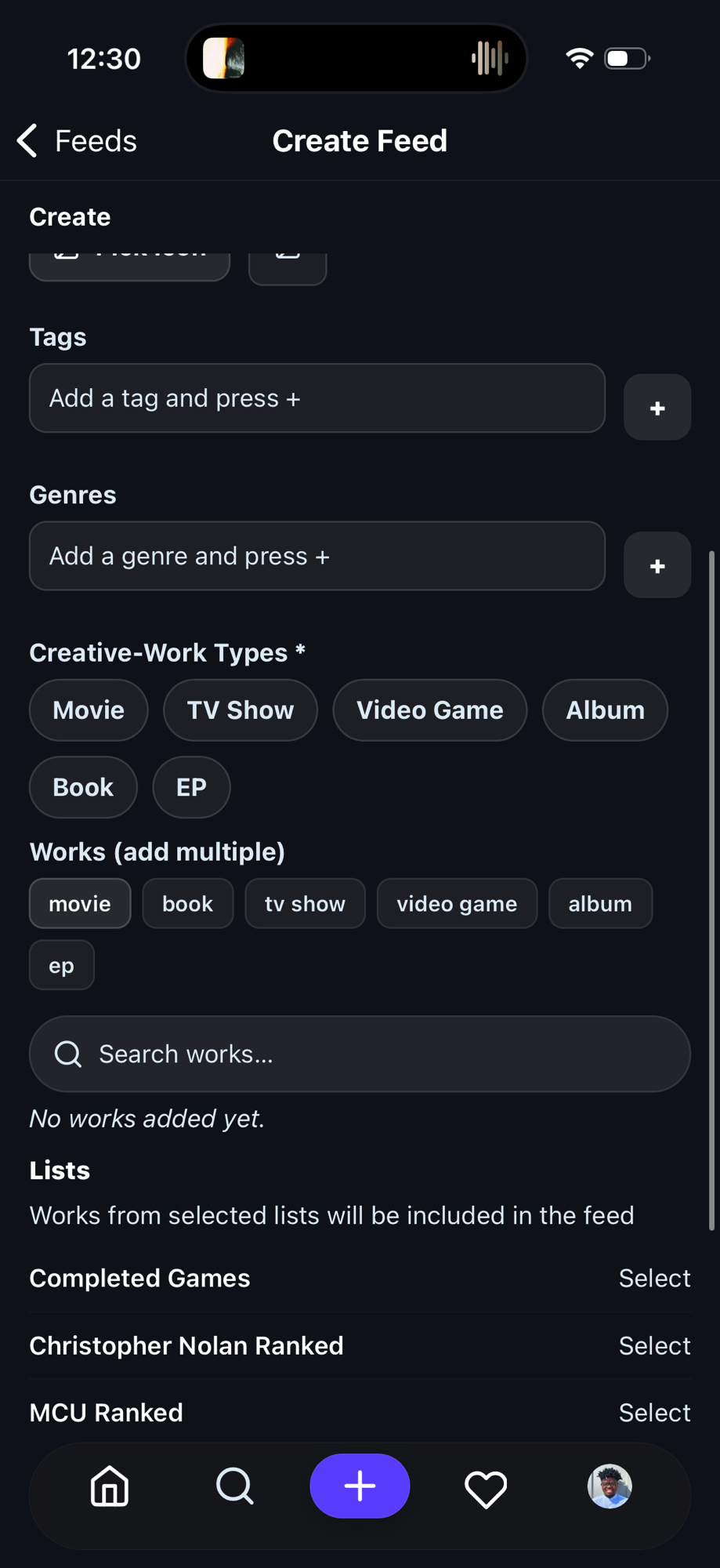
Task: Choose the video game works filter
Action: pos(457,904)
